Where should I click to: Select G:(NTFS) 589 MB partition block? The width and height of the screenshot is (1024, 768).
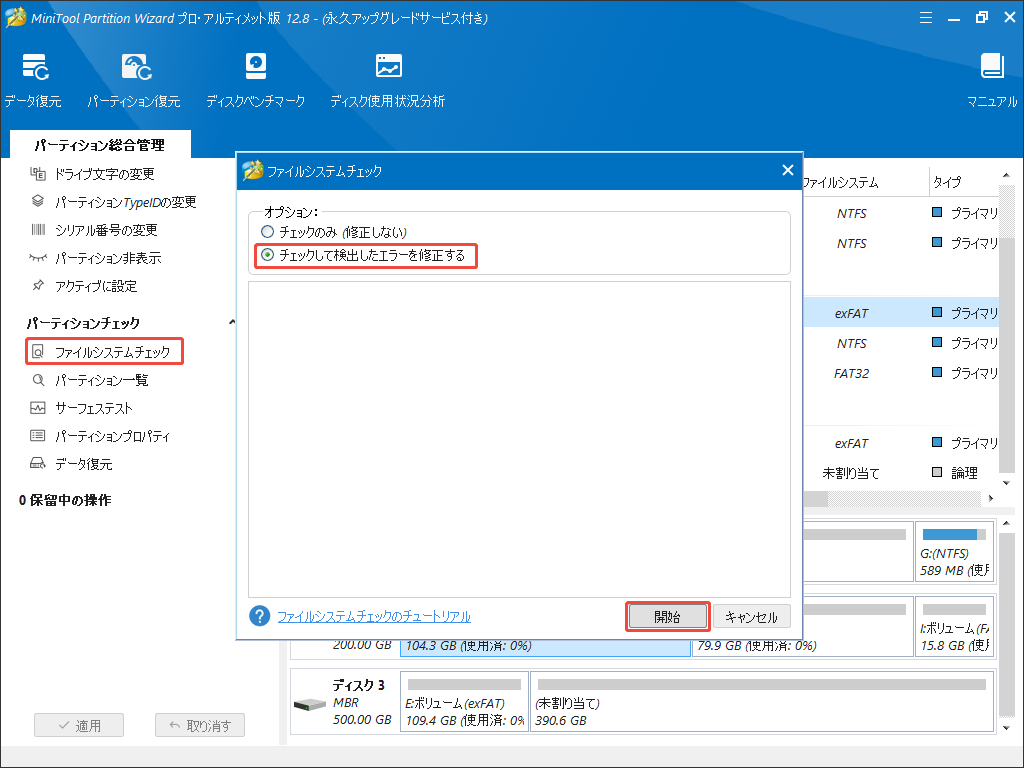tap(954, 552)
